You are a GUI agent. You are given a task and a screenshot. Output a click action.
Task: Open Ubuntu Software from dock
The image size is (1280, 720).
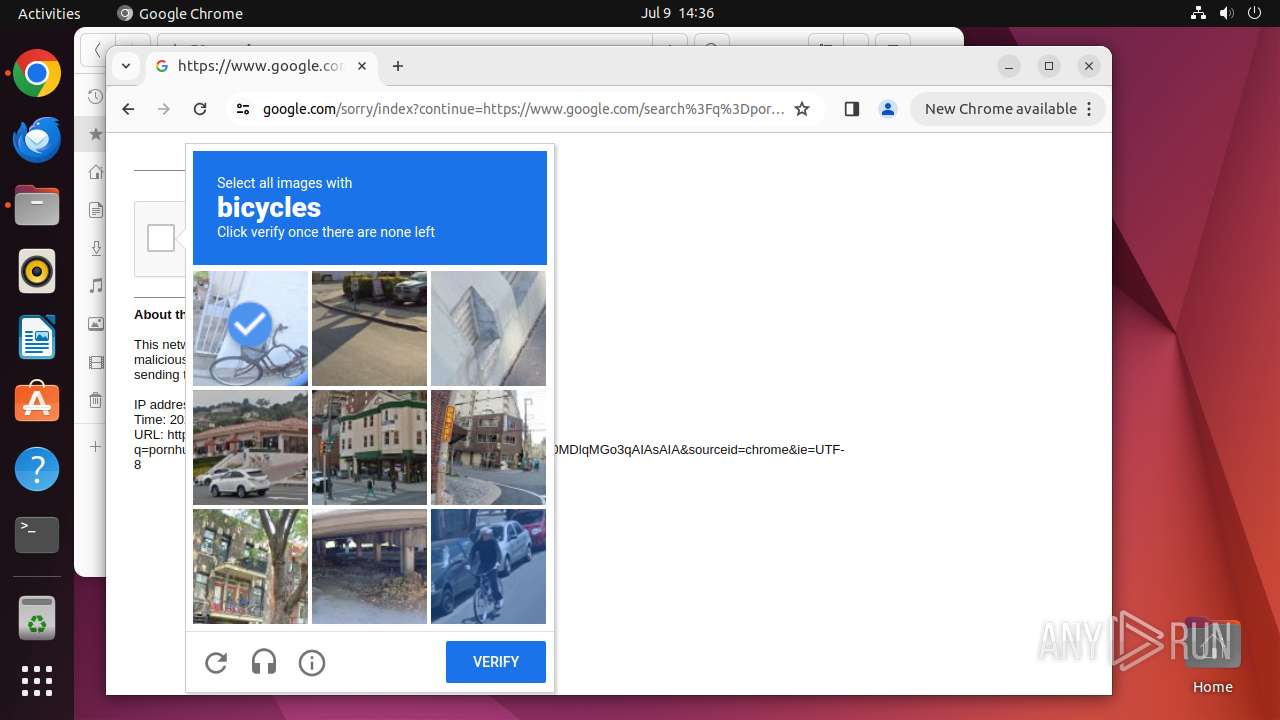pos(37,403)
